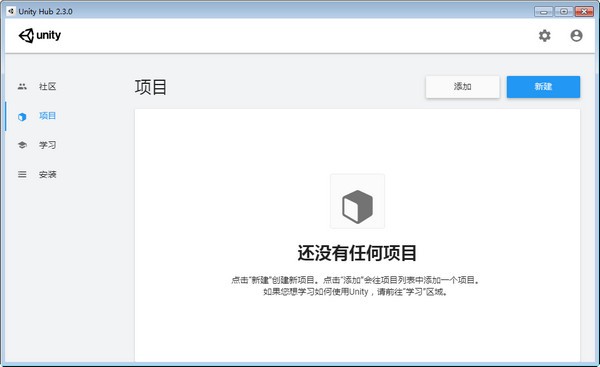Screen dimensions: 600x367
Task: Open the 社区 community tab
Action: tap(47, 86)
